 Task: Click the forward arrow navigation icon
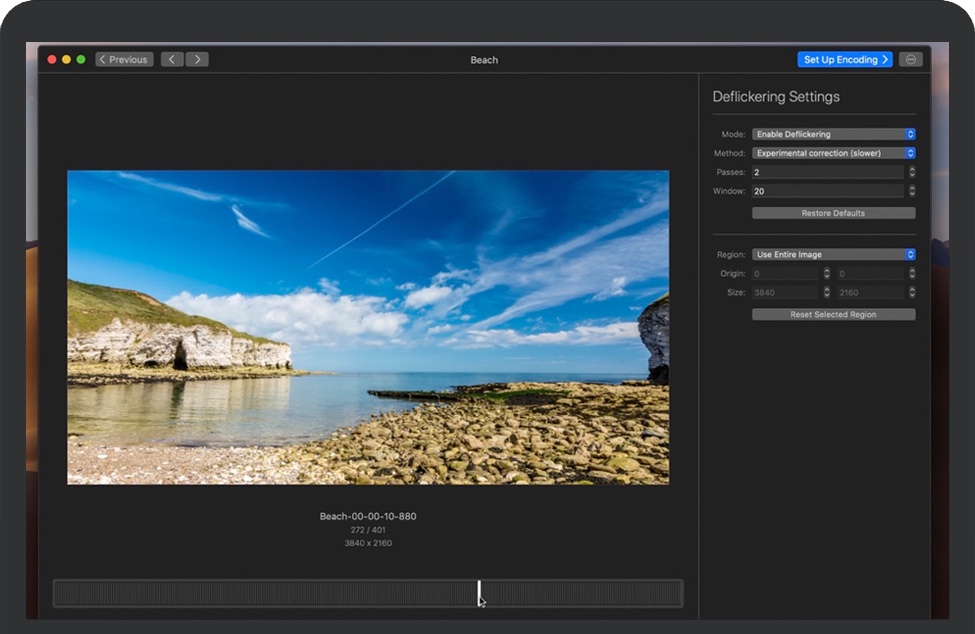tap(197, 60)
